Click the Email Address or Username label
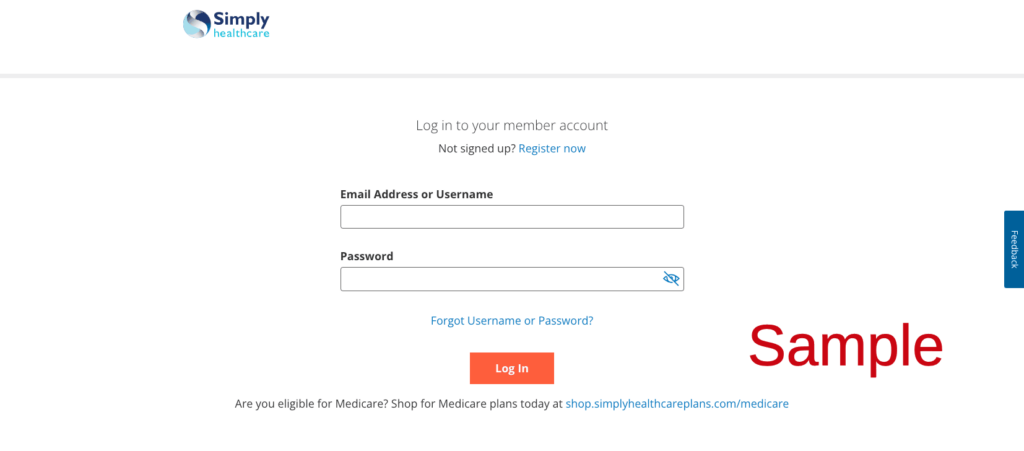The image size is (1024, 451). 416,194
